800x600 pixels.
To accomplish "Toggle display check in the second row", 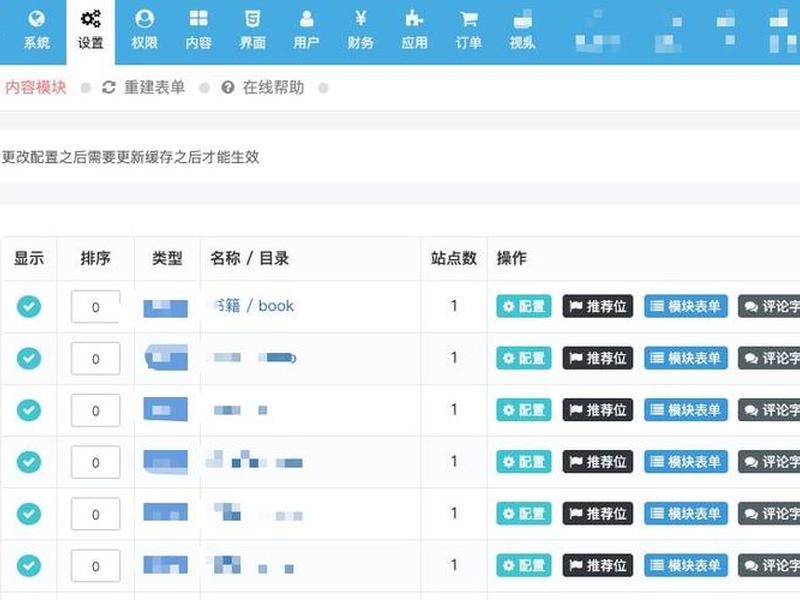I will click(29, 358).
